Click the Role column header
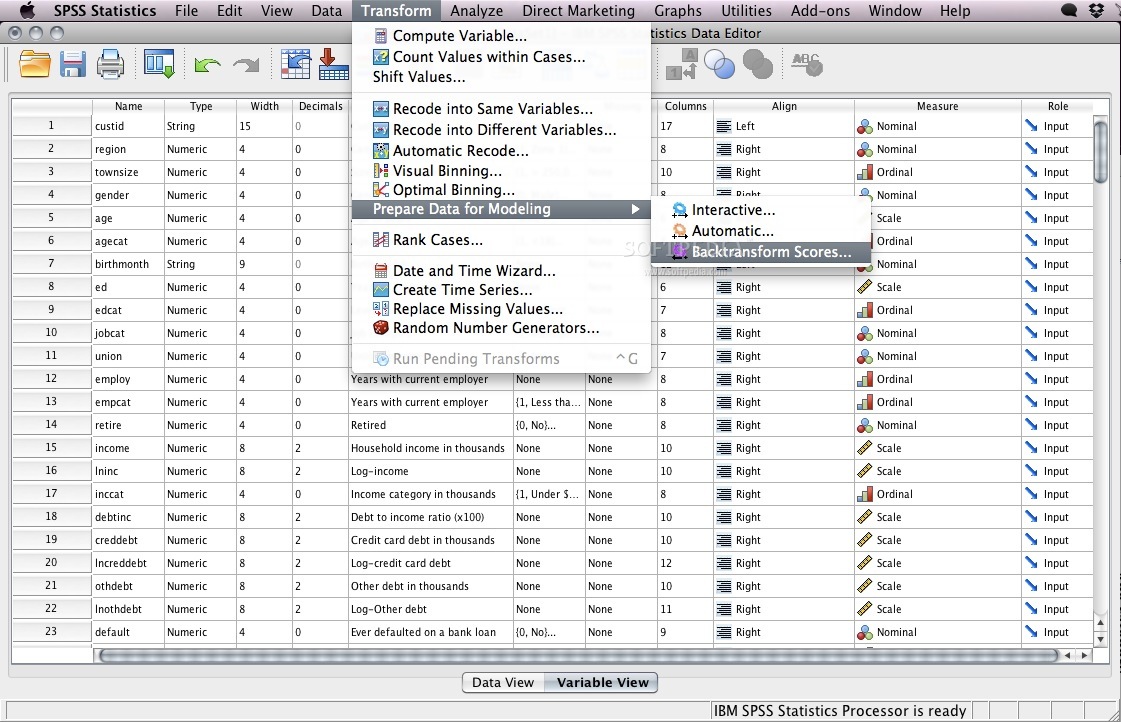 coord(1057,106)
